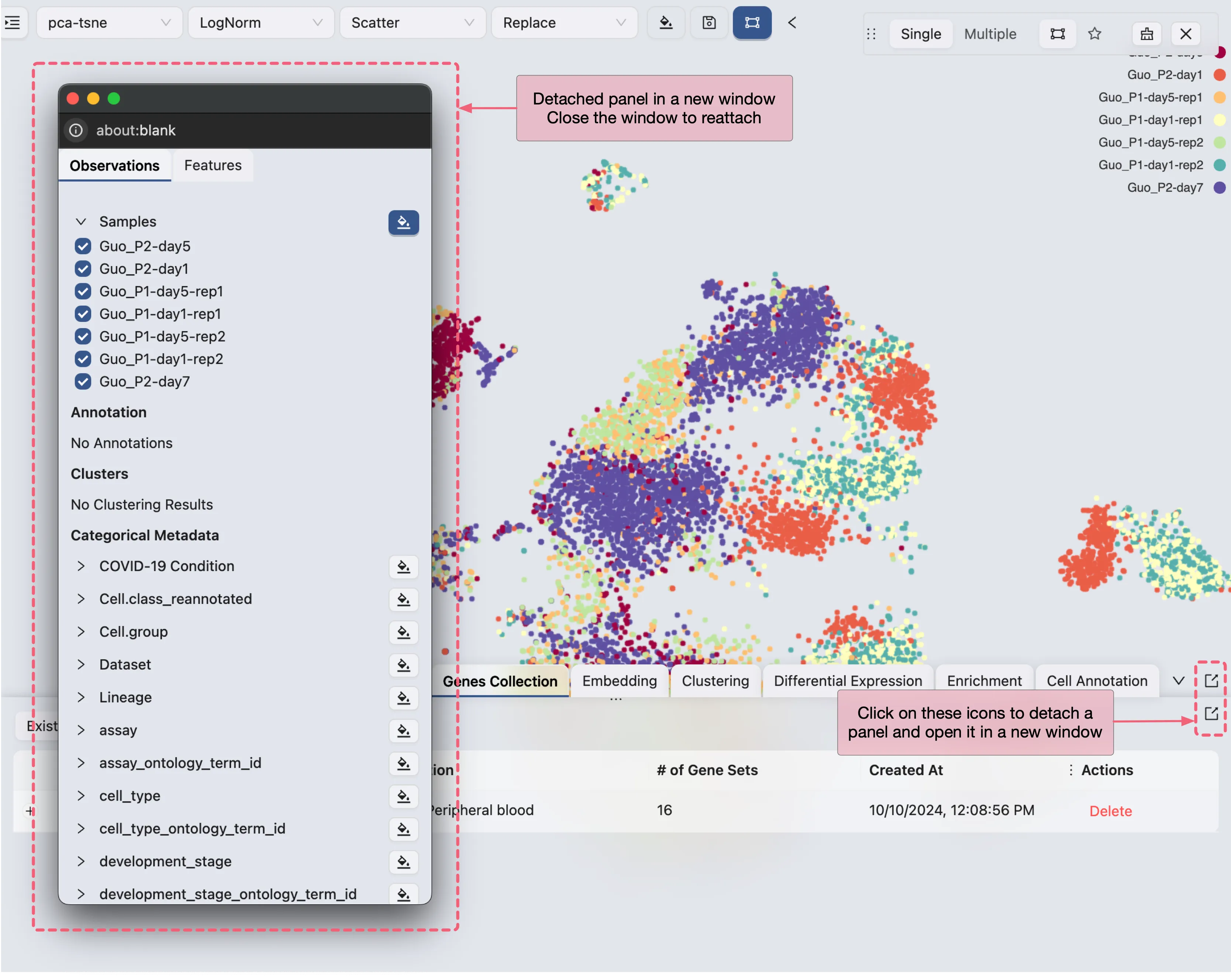Viewport: 1231px width, 980px height.
Task: Detach the tab panel into new window
Action: coord(1211,681)
